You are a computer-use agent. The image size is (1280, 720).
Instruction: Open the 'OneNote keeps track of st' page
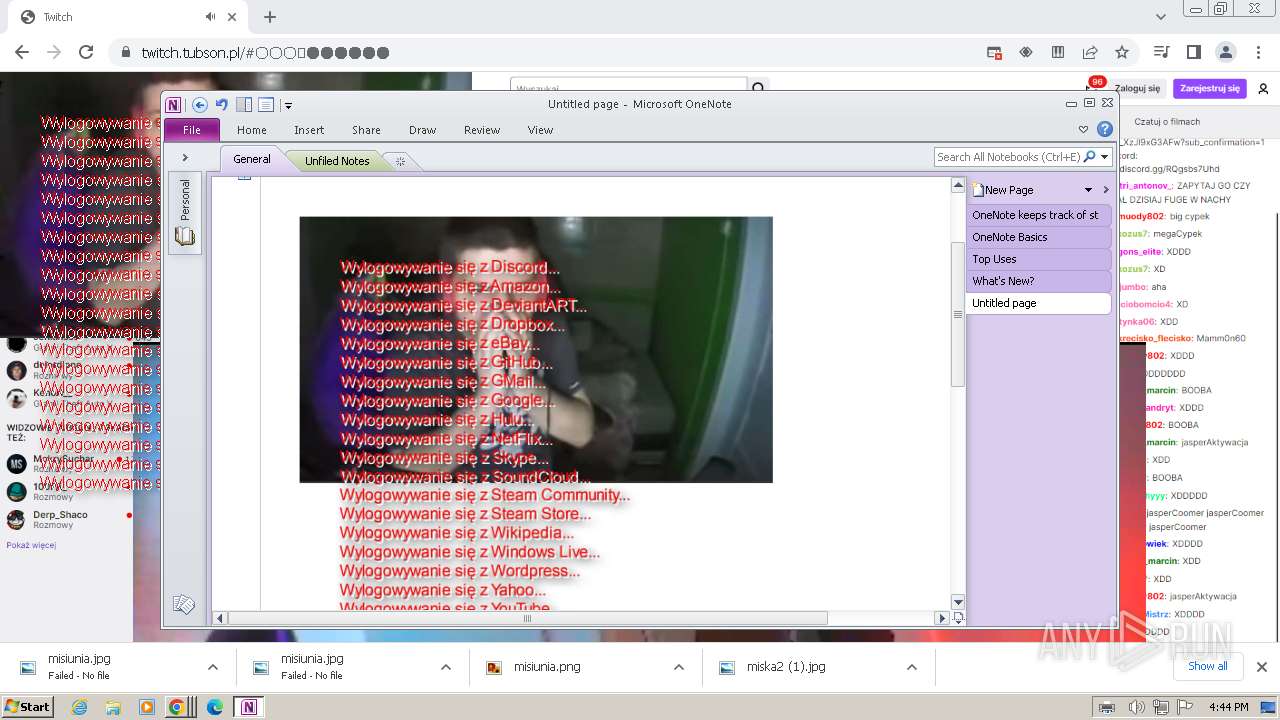point(1039,215)
